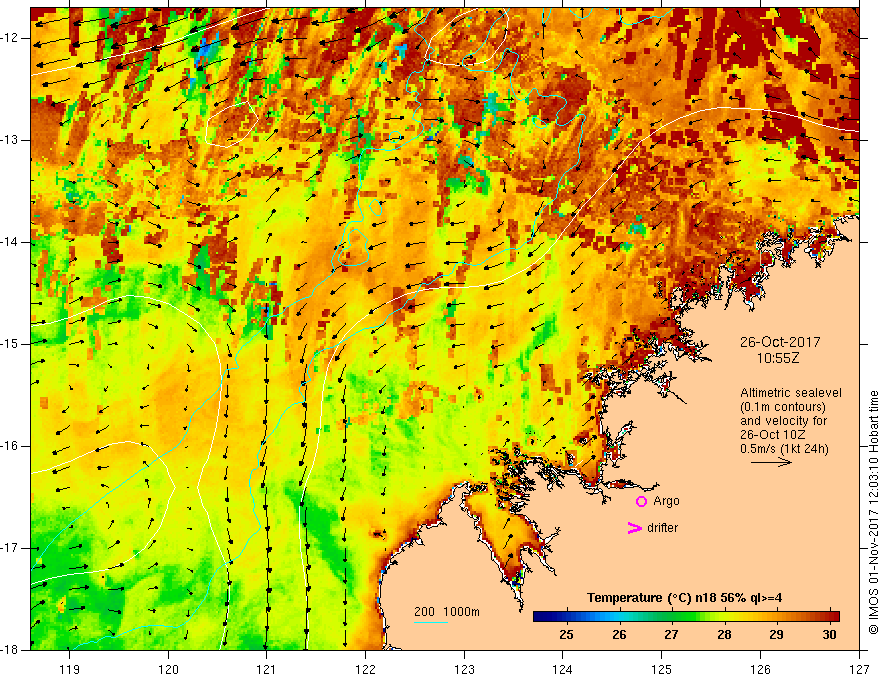Click the colorbar tick label "29"
Image resolution: width=880 pixels, height=680 pixels.
click(776, 635)
